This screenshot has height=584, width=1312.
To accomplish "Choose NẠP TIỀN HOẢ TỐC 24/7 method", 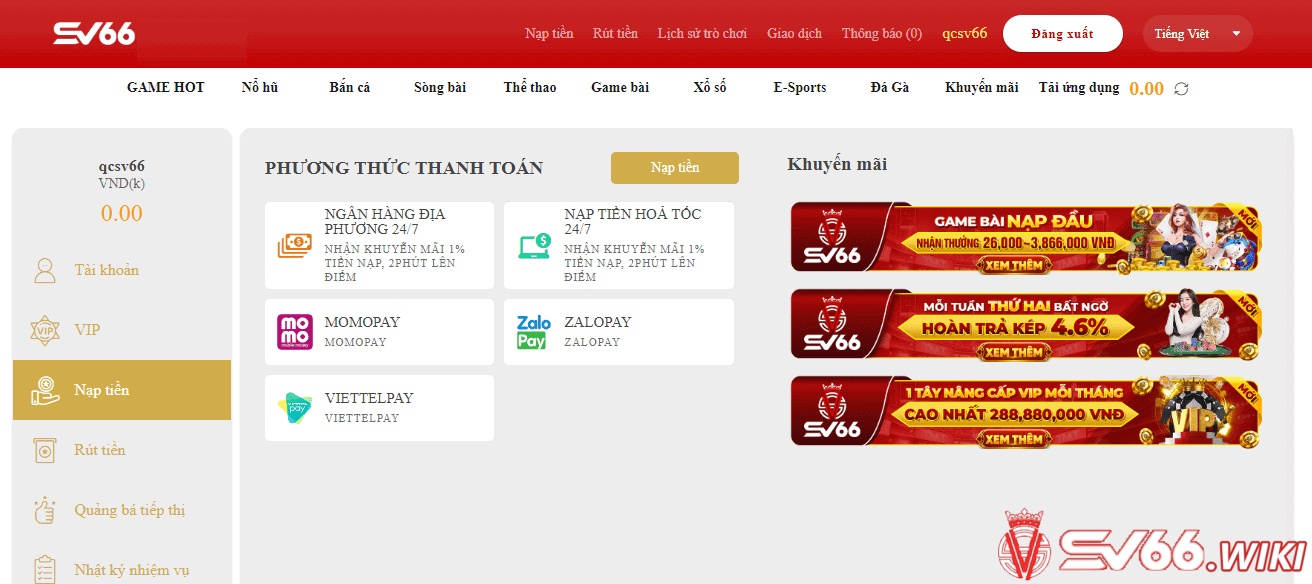I will (x=619, y=246).
